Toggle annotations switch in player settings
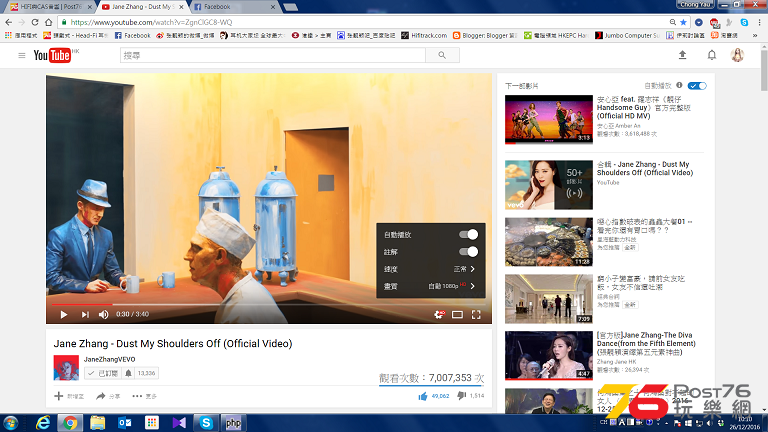Viewport: 768px width, 432px height. [468, 252]
